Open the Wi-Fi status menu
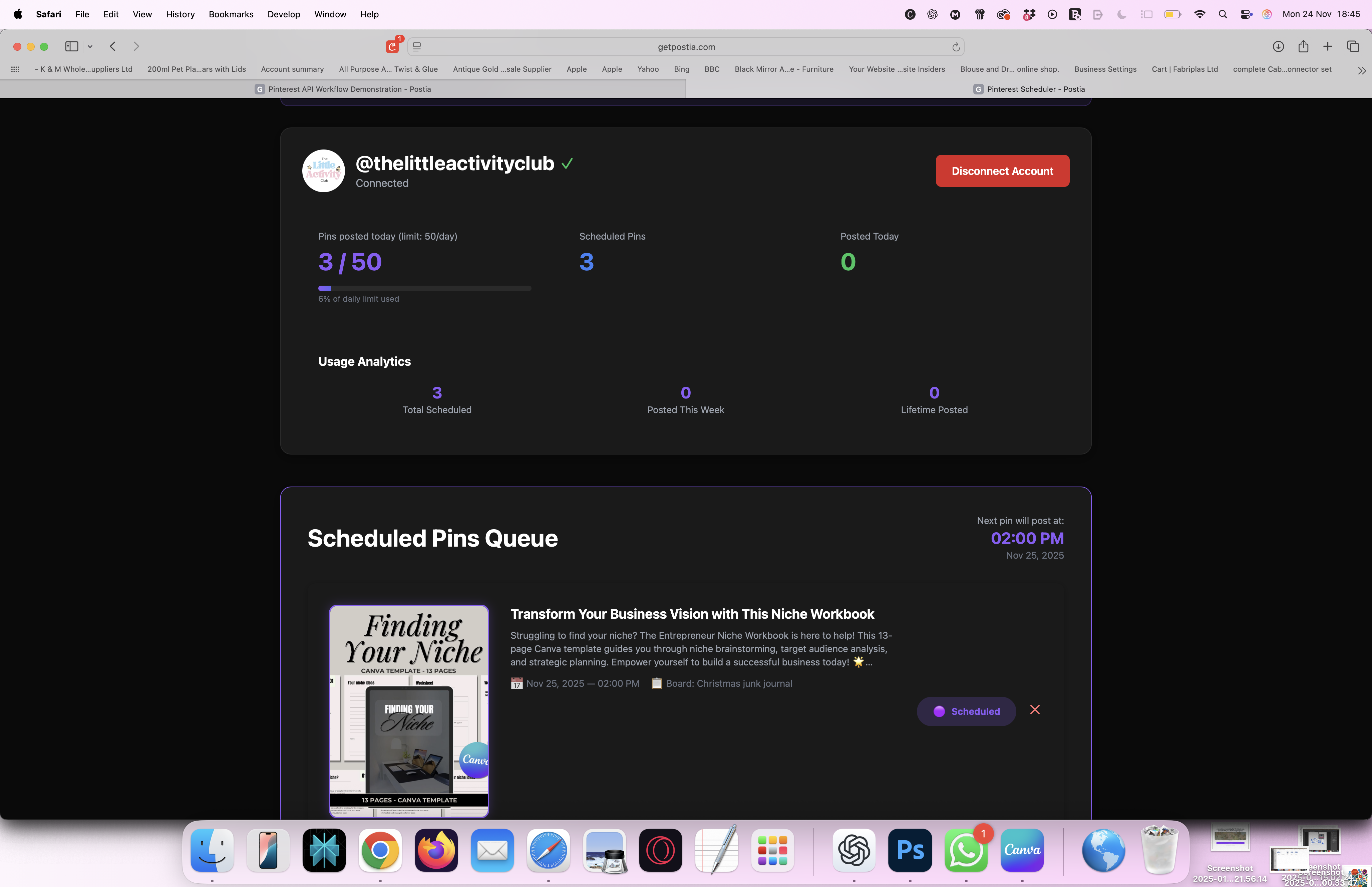 [x=1200, y=14]
